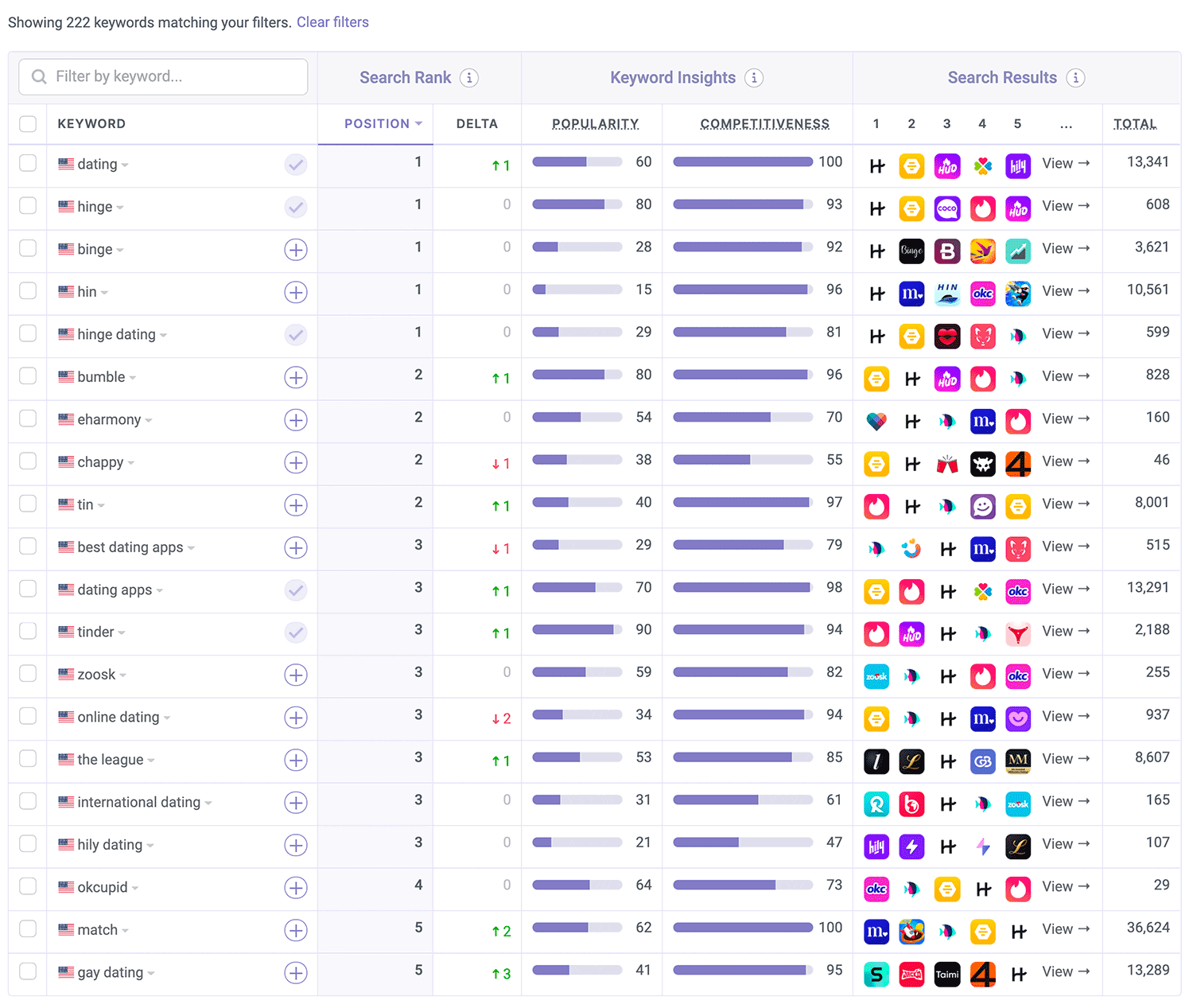Select the dating row checkbox
The image size is (1193, 1008).
tap(28, 163)
